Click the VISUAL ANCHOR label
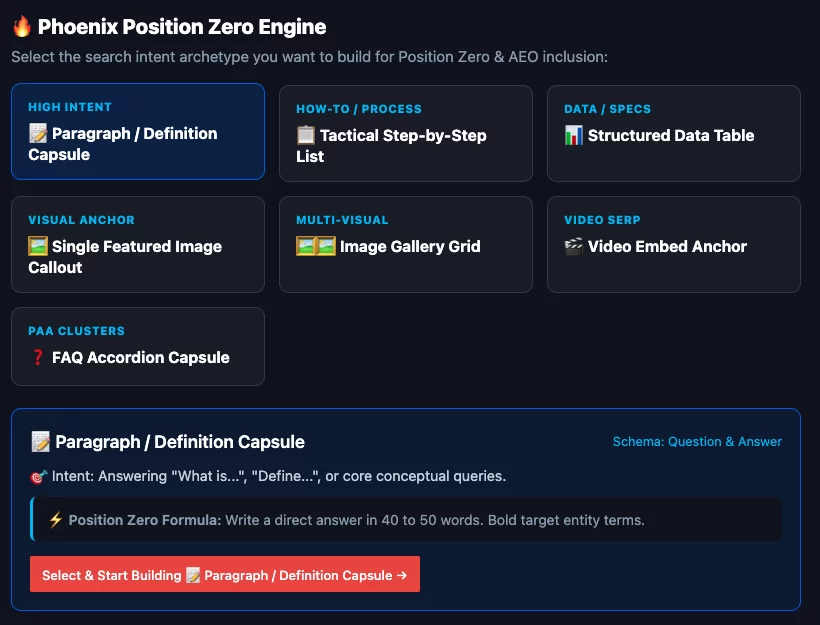 [82, 220]
